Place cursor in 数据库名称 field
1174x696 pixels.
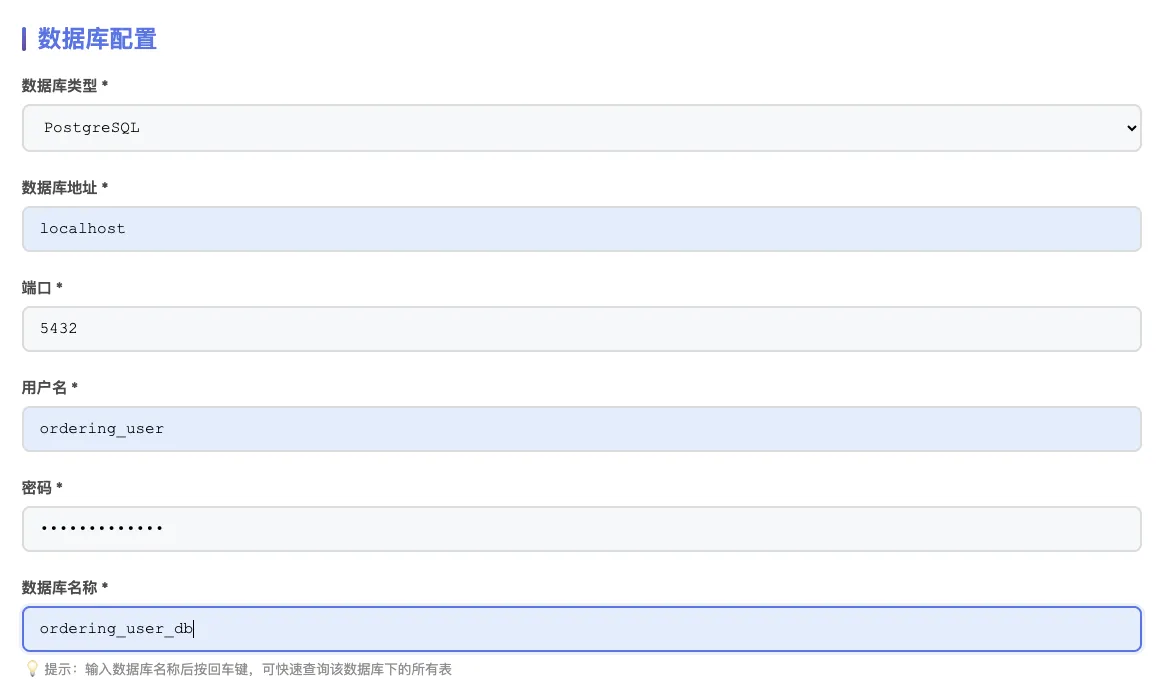[x=580, y=629]
